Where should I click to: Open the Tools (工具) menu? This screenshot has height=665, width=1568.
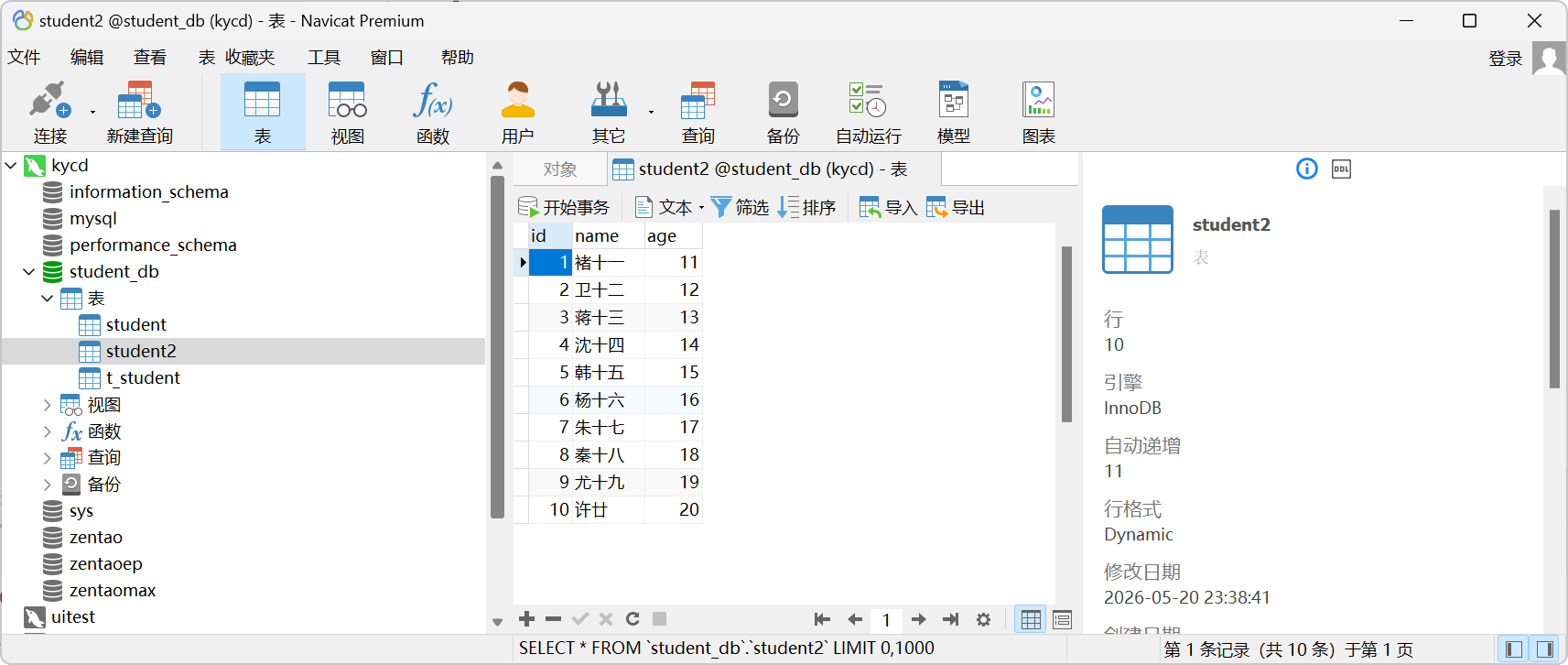(x=324, y=58)
